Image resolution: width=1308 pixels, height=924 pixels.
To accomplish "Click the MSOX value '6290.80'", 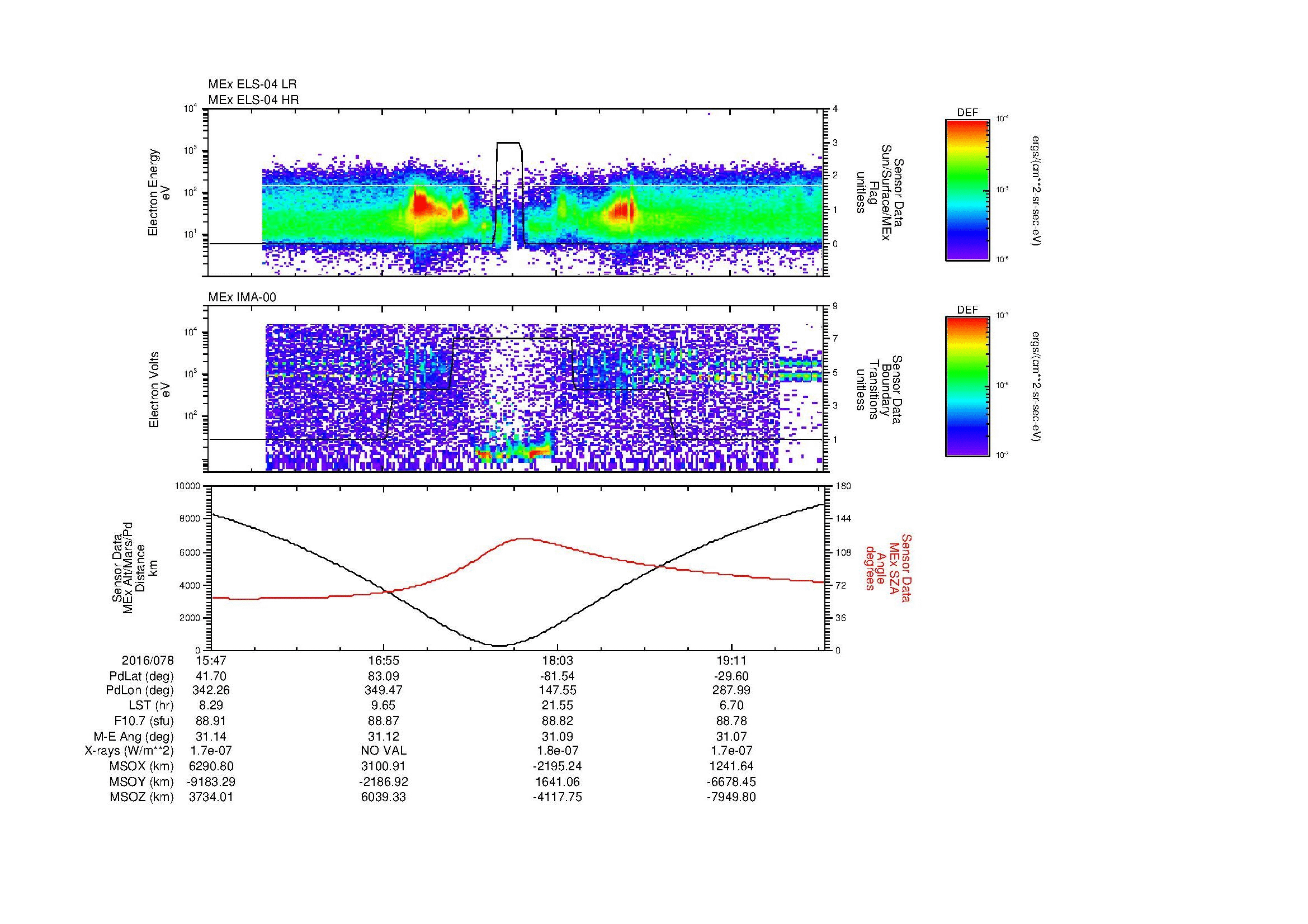I will pos(211,766).
